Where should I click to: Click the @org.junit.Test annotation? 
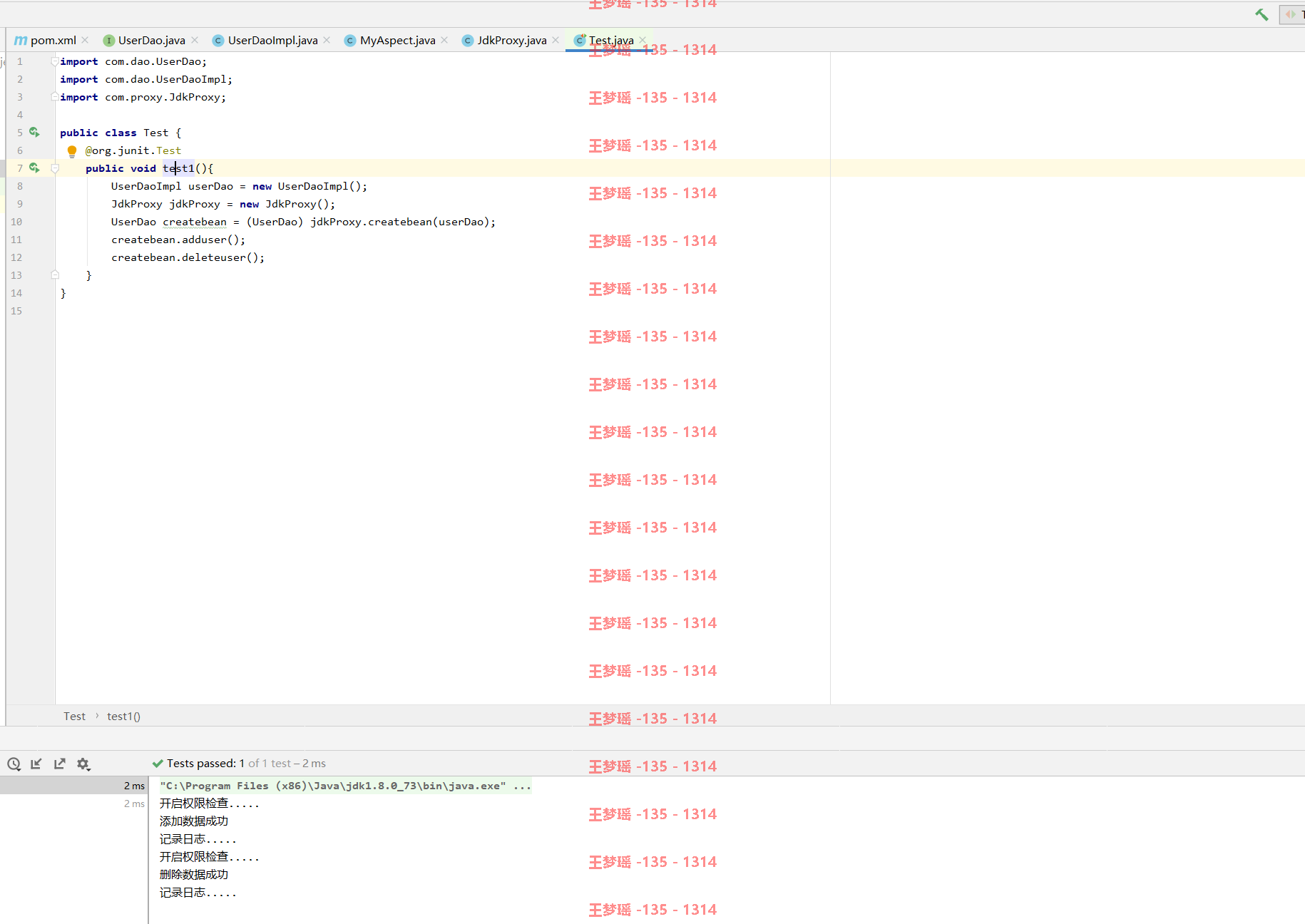tap(133, 150)
